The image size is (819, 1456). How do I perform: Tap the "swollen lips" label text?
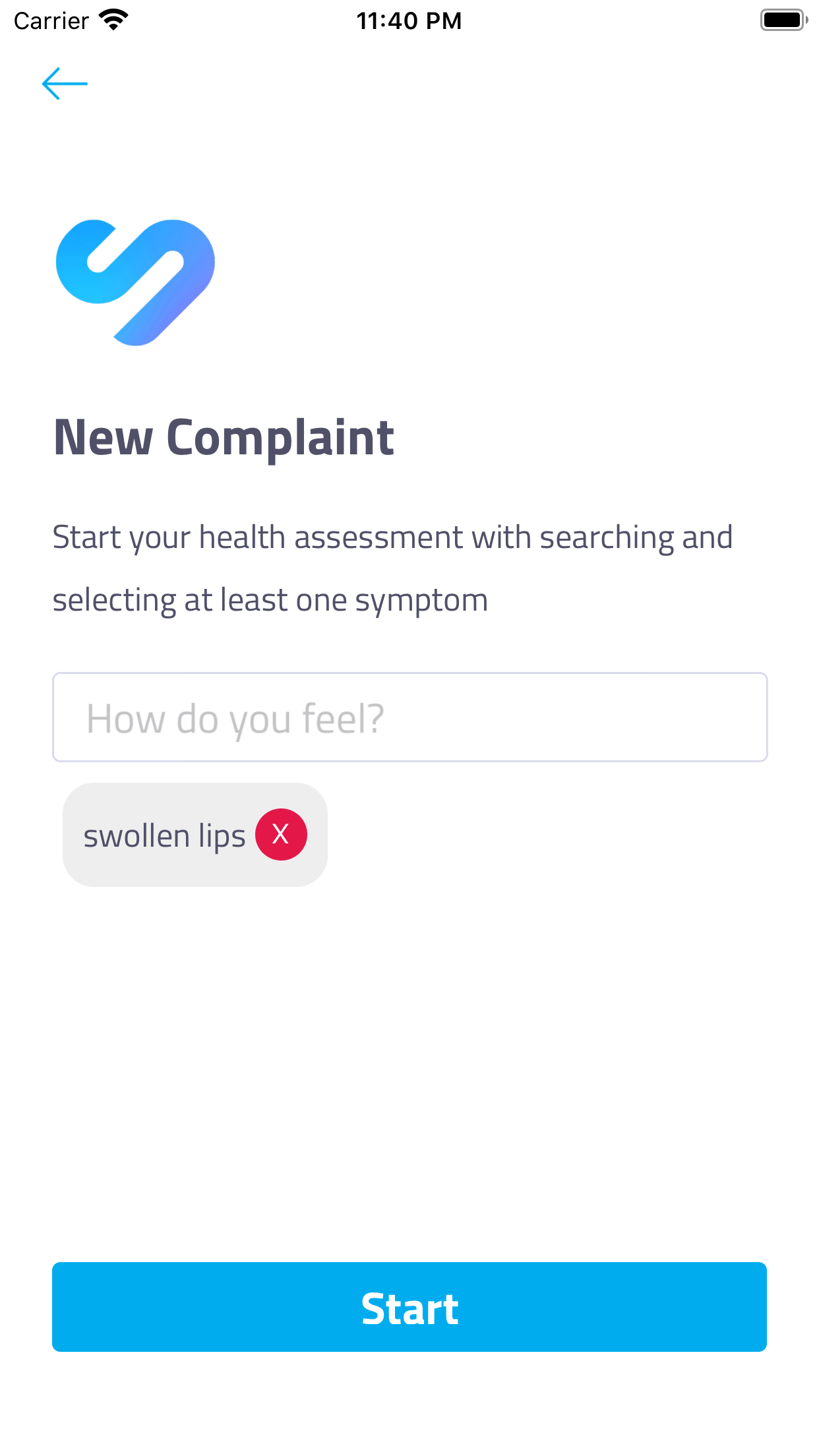(x=164, y=836)
